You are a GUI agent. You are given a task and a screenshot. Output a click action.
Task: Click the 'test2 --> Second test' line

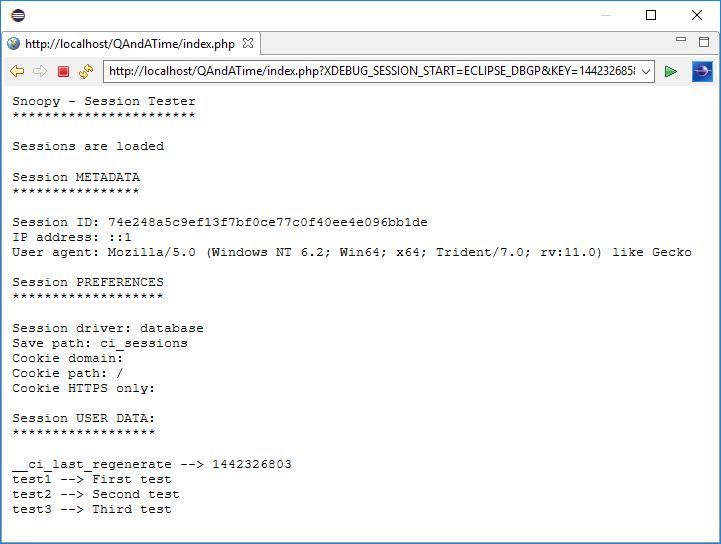pyautogui.click(x=96, y=494)
